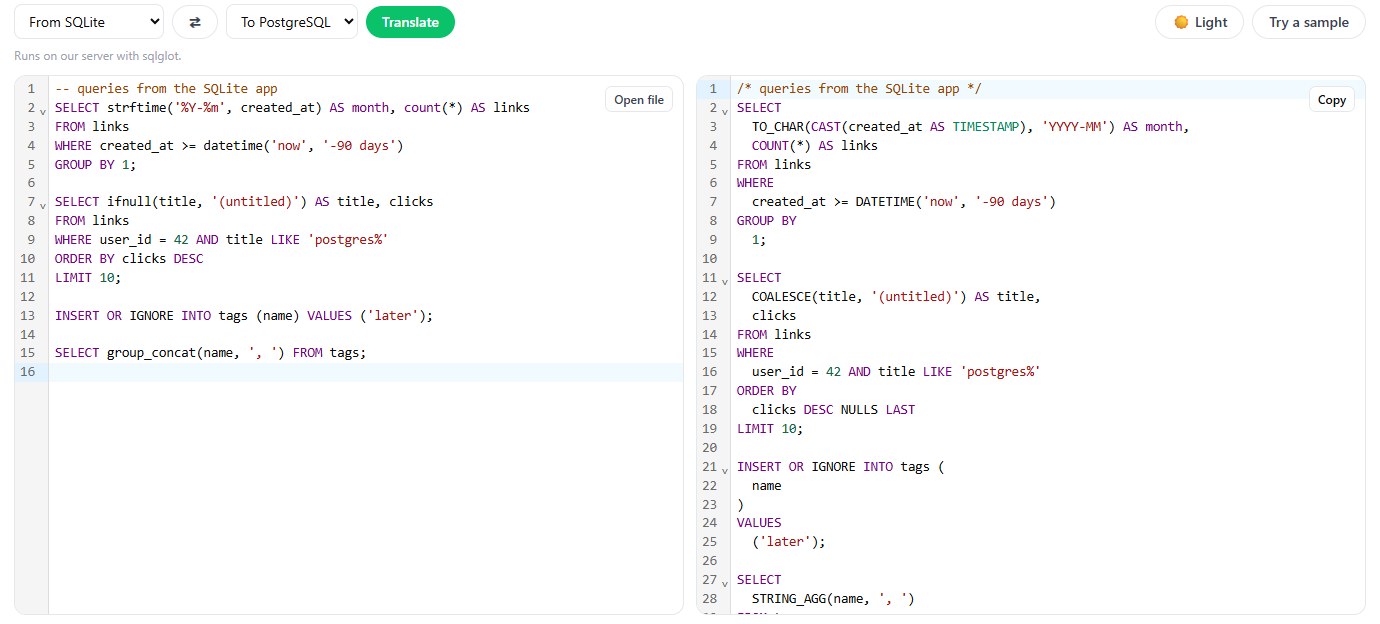The image size is (1380, 624).
Task: Click 'COUNT(*) AS links' output line
Action: (815, 145)
